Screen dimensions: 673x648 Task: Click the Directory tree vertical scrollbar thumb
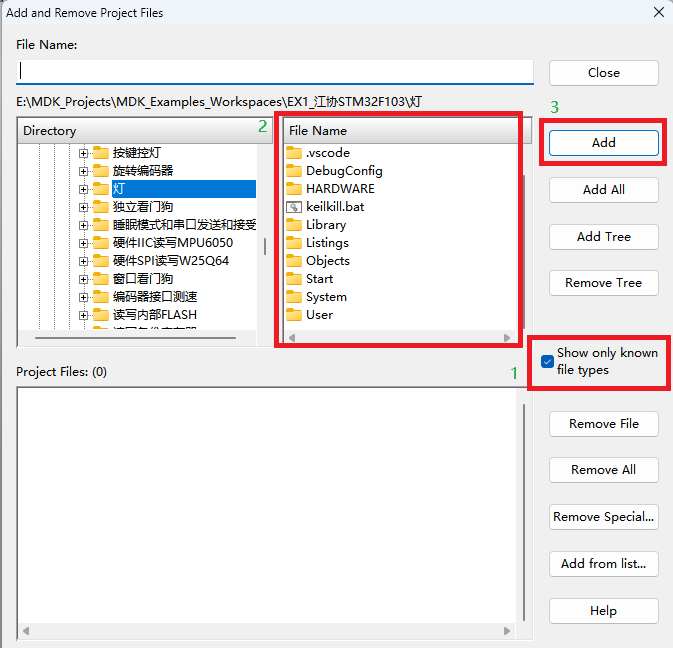pyautogui.click(x=265, y=246)
